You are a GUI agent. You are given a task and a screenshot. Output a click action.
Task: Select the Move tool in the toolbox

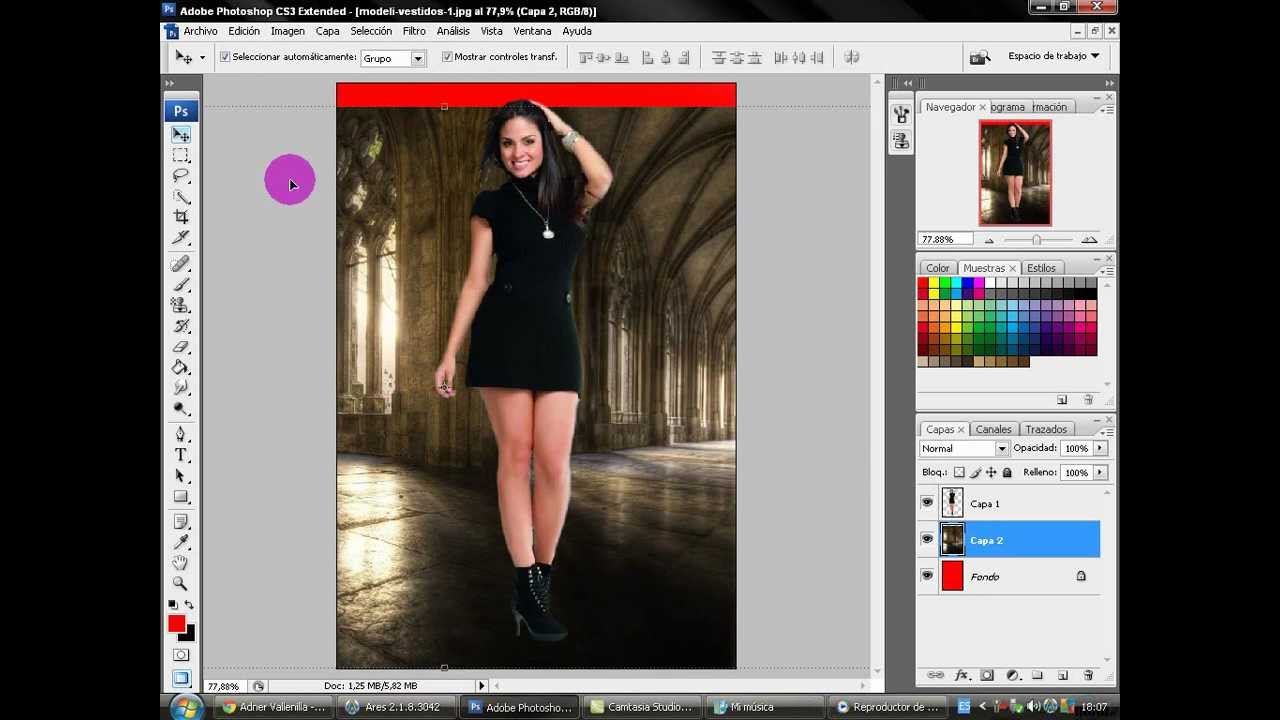pos(181,134)
